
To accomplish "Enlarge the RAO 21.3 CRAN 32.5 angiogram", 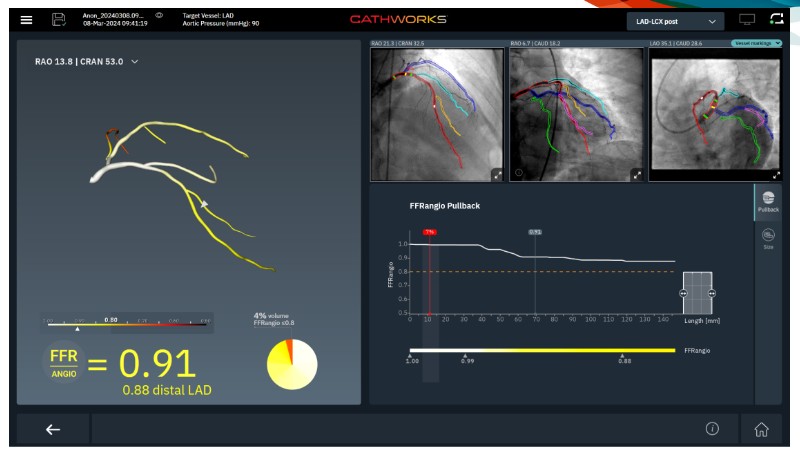I will [x=496, y=174].
